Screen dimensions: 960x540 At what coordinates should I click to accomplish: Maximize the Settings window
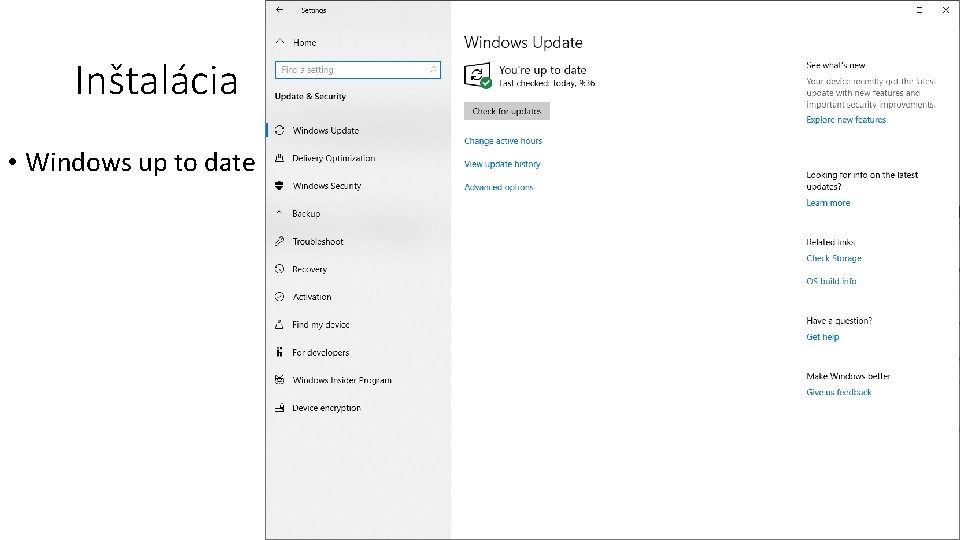tap(920, 10)
